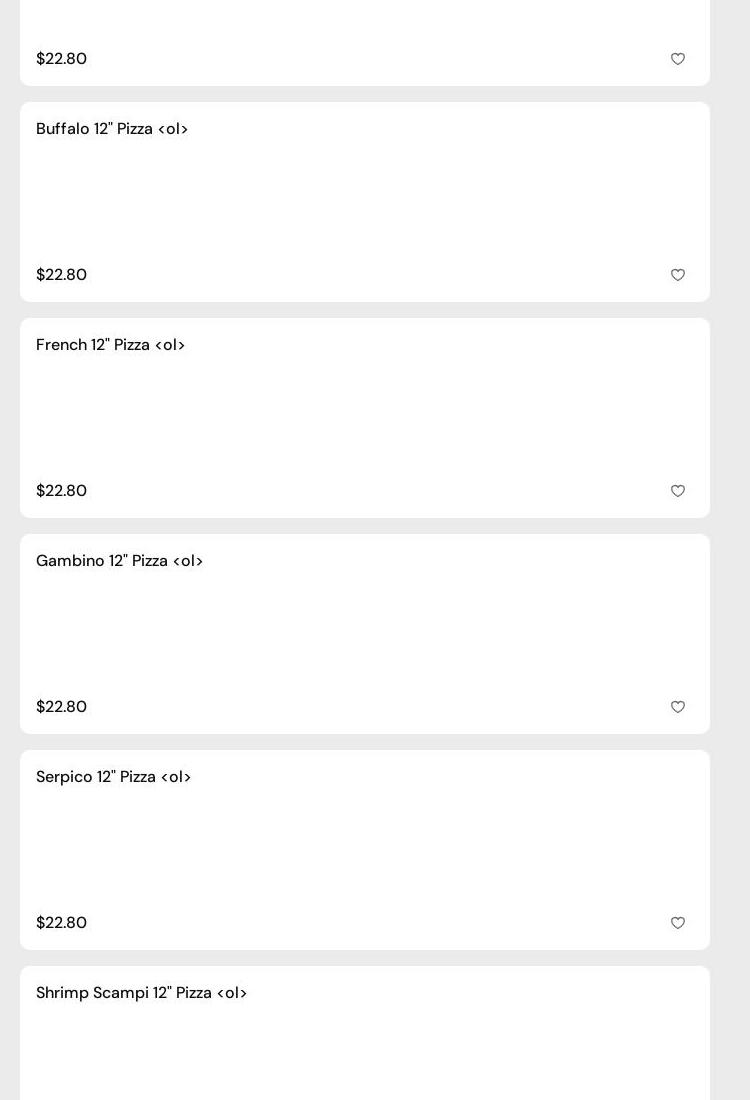Select the French 12" Pizza card body

click(365, 418)
